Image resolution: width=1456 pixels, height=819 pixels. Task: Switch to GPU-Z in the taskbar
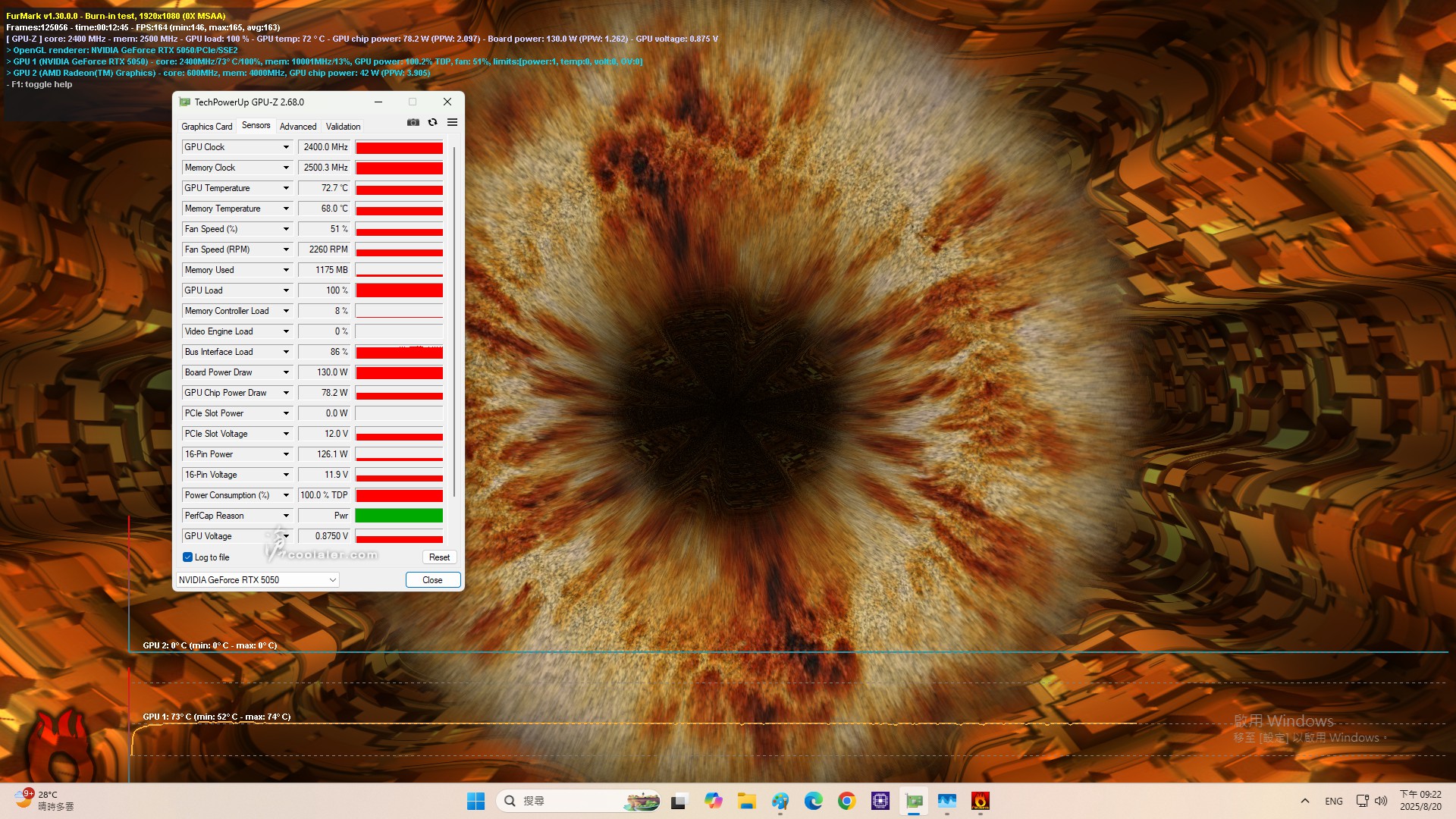pos(914,801)
